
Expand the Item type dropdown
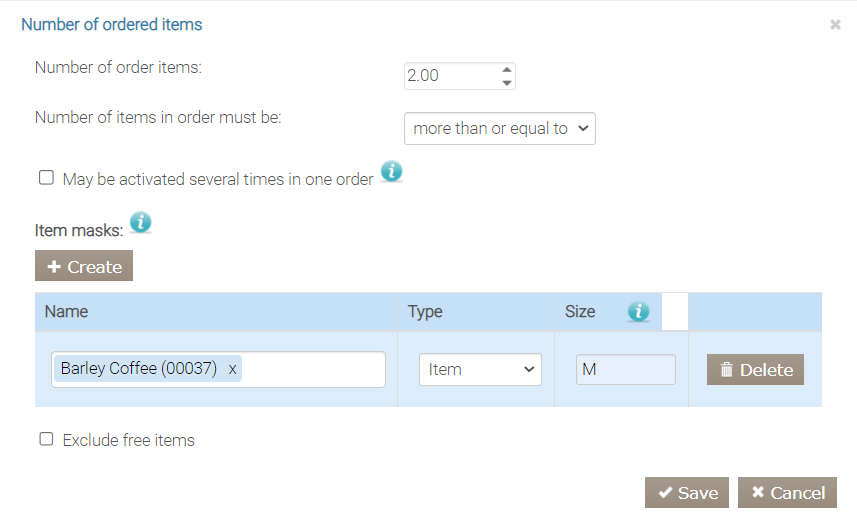coord(480,369)
